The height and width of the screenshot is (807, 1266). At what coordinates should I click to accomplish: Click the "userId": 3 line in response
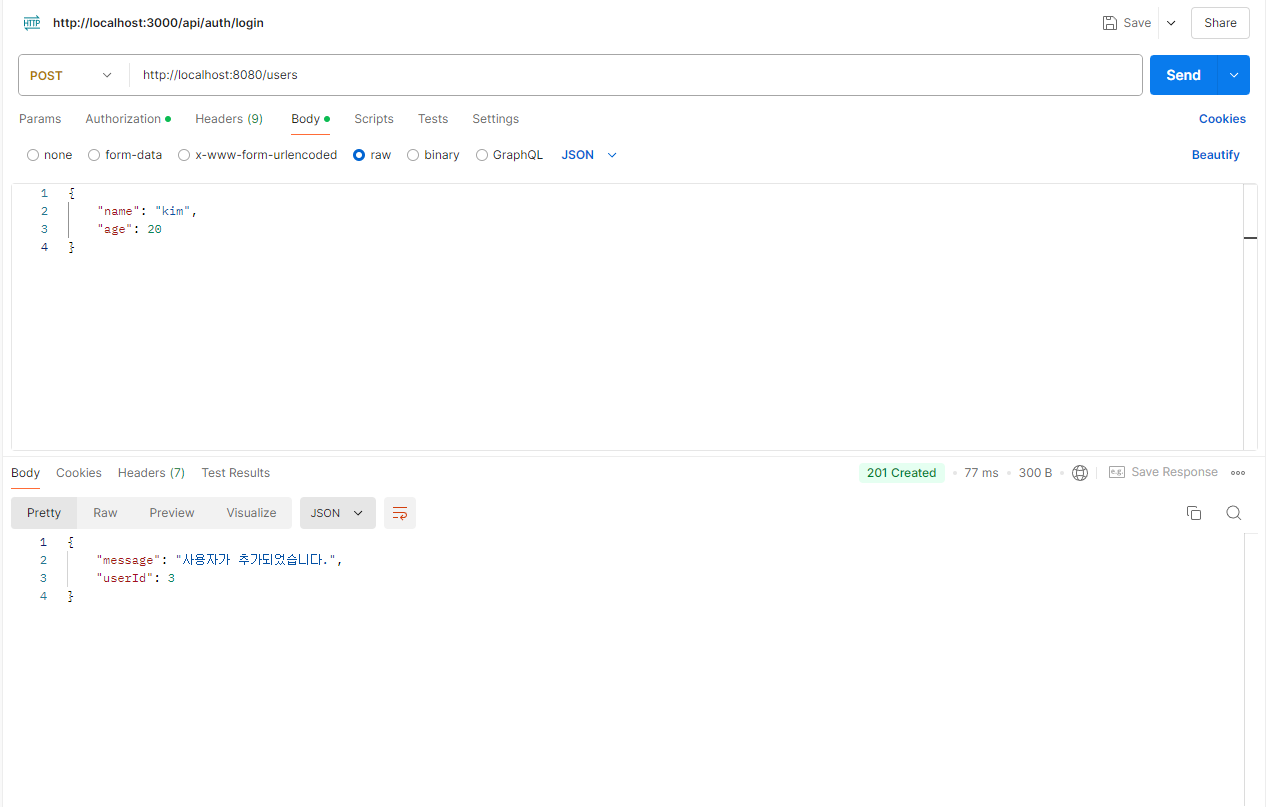click(x=136, y=578)
